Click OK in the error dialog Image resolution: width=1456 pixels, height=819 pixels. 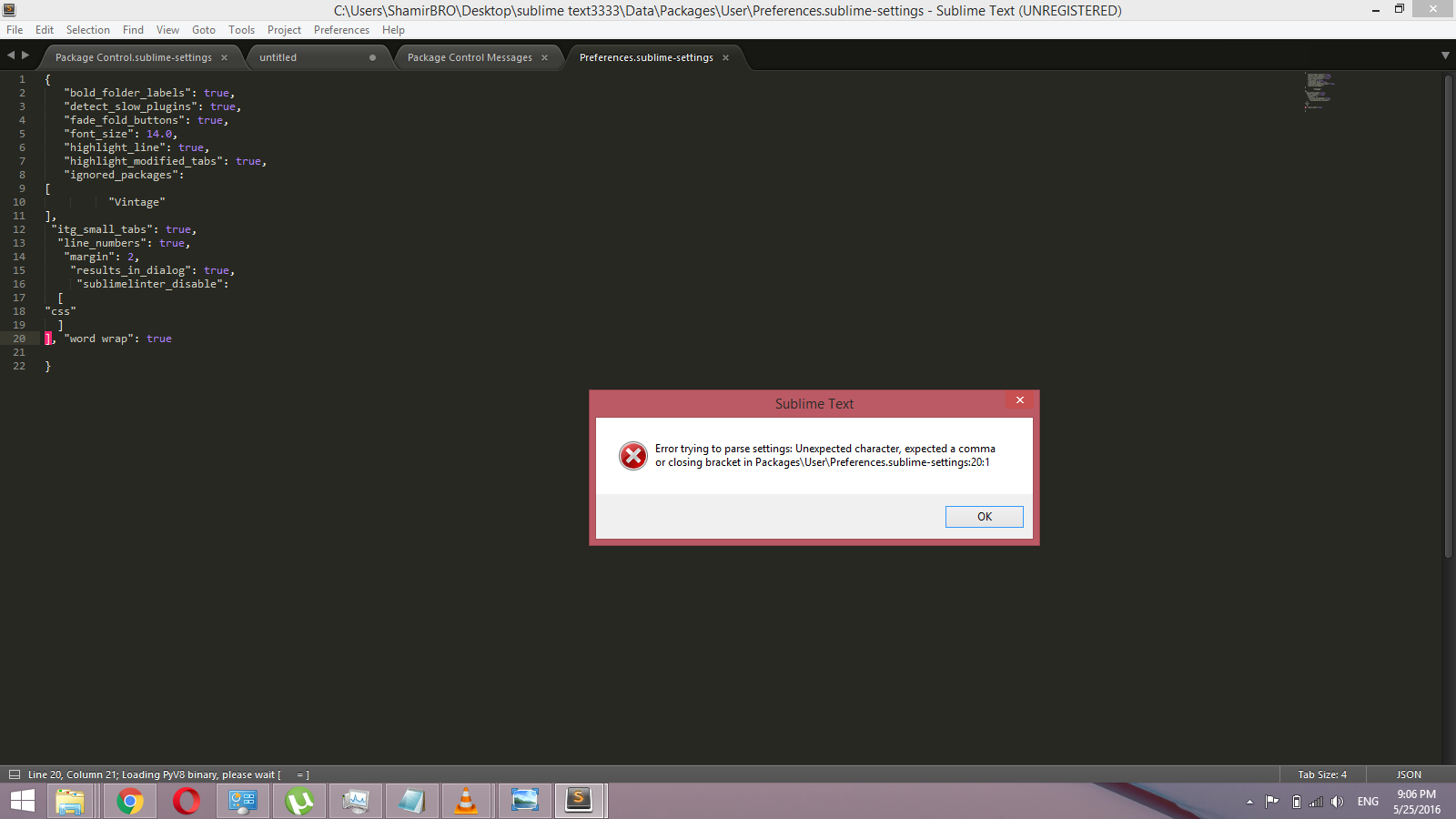tap(984, 517)
